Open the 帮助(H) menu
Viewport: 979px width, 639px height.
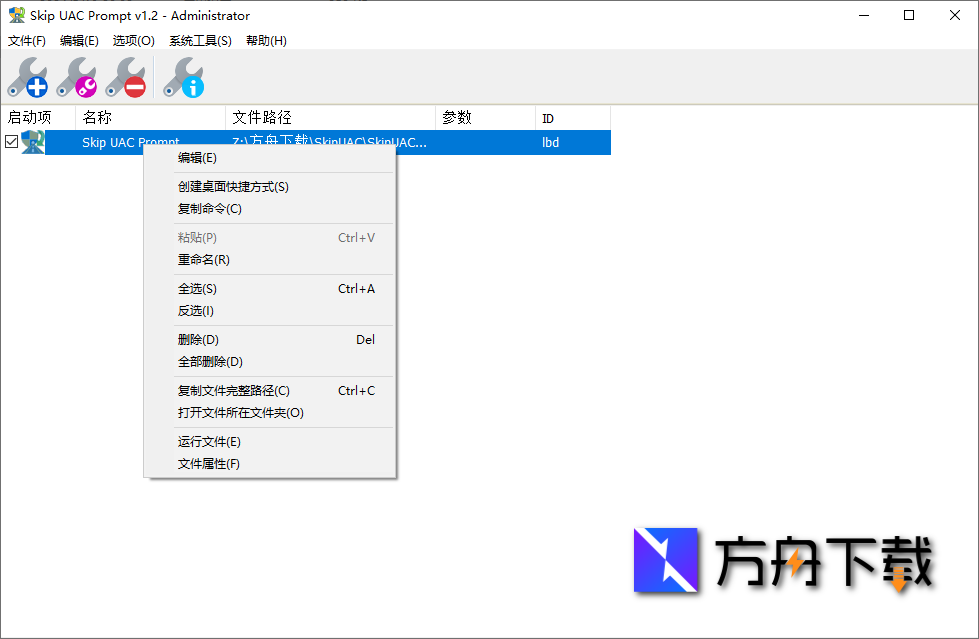[x=264, y=41]
